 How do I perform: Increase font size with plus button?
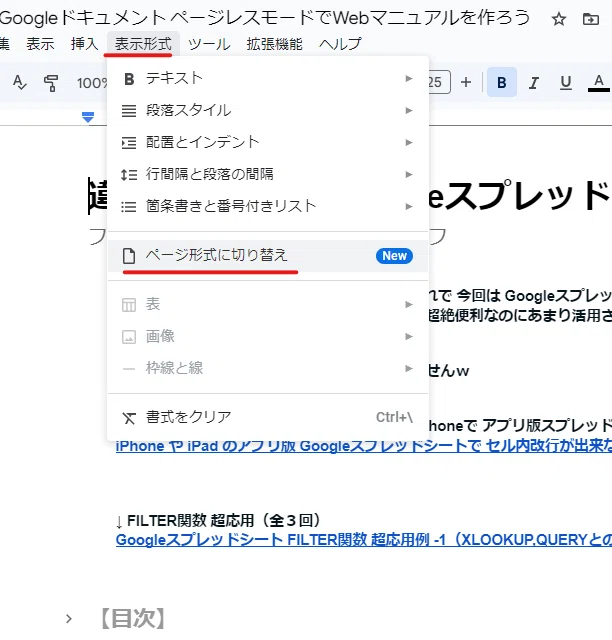pyautogui.click(x=466, y=82)
